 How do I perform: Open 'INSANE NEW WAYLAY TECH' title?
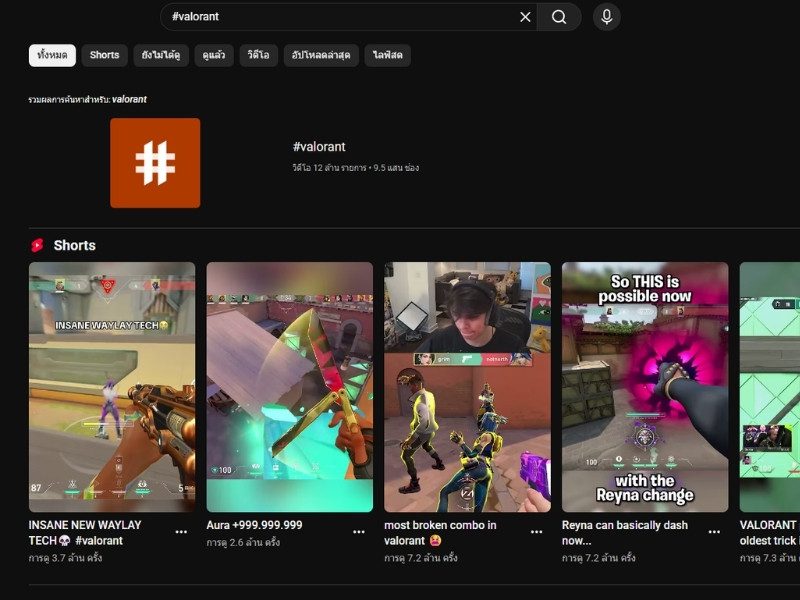click(x=85, y=533)
